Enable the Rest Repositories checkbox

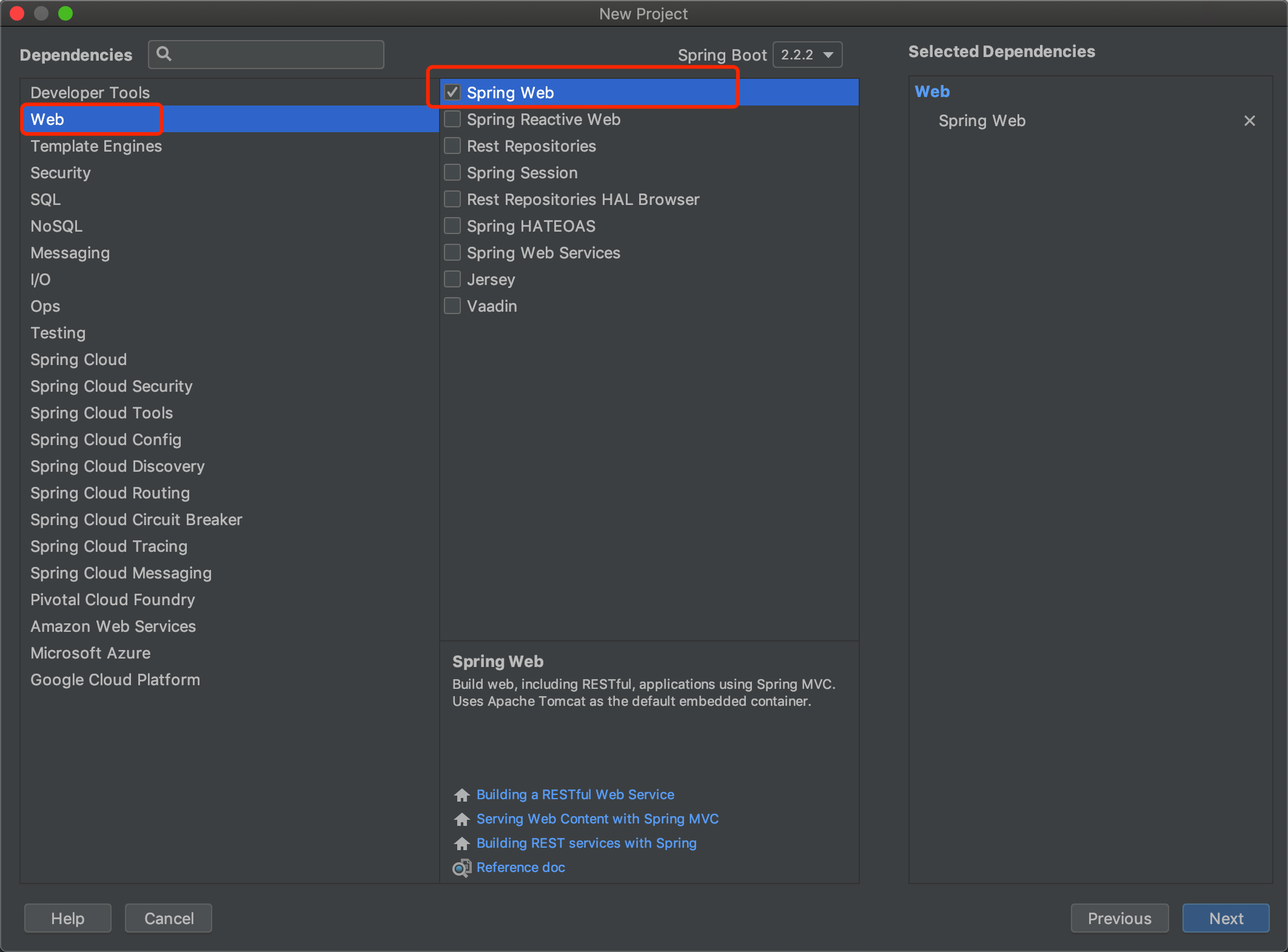tap(452, 146)
